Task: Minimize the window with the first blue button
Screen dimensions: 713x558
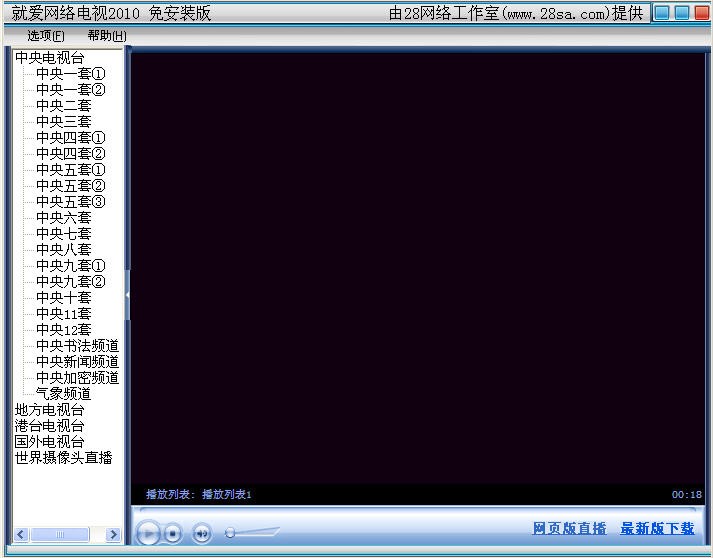Action: click(x=662, y=13)
